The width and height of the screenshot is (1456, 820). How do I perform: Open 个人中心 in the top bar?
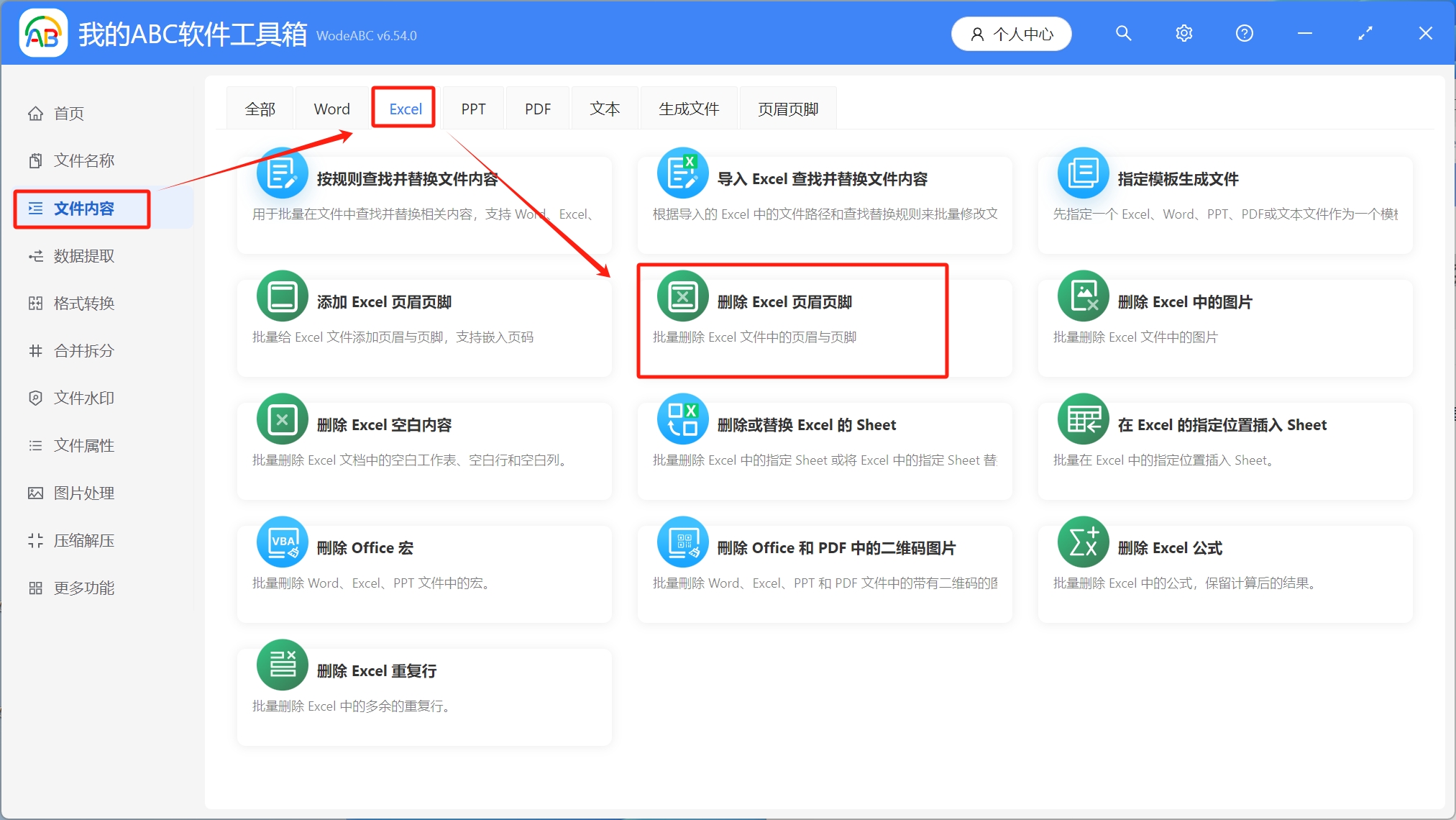[1011, 33]
